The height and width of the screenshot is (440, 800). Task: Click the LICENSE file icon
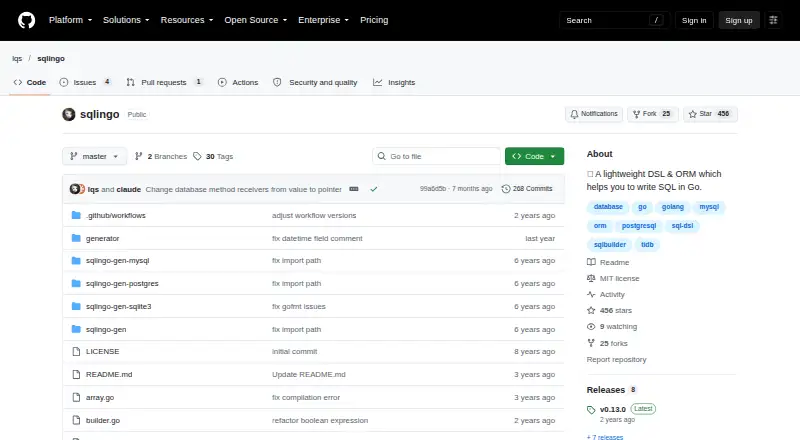click(76, 352)
